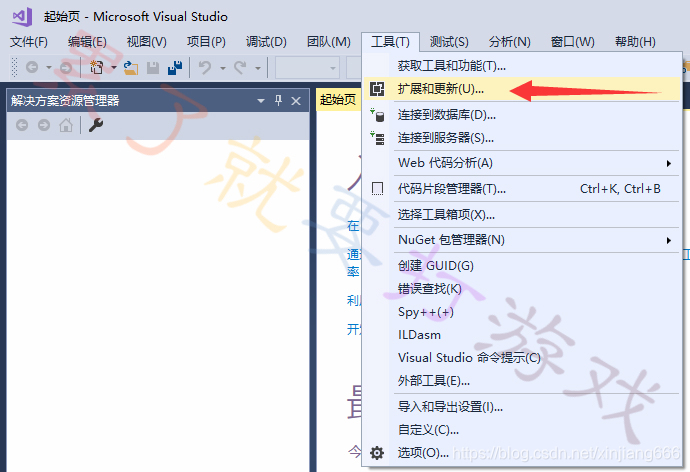Click the Visual Studio logo icon
690x472 pixels.
(x=22, y=17)
